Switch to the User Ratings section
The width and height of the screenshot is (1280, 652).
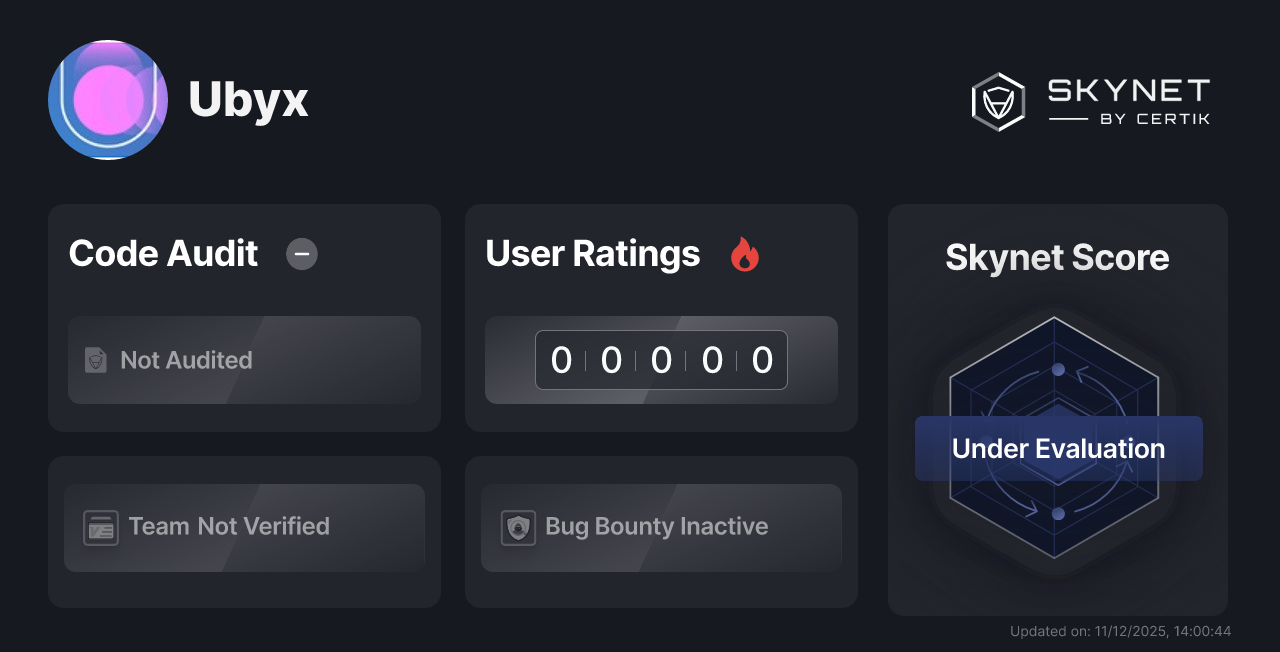(x=592, y=254)
